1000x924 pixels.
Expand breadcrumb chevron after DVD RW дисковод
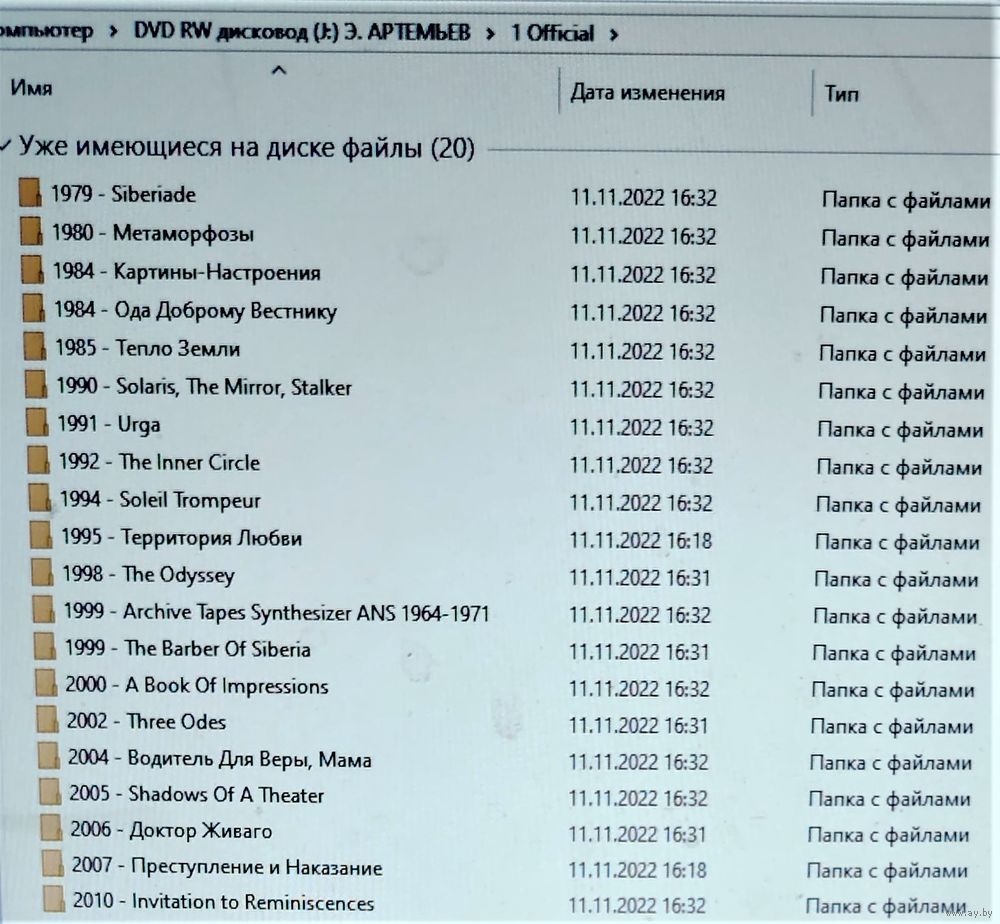coord(490,34)
